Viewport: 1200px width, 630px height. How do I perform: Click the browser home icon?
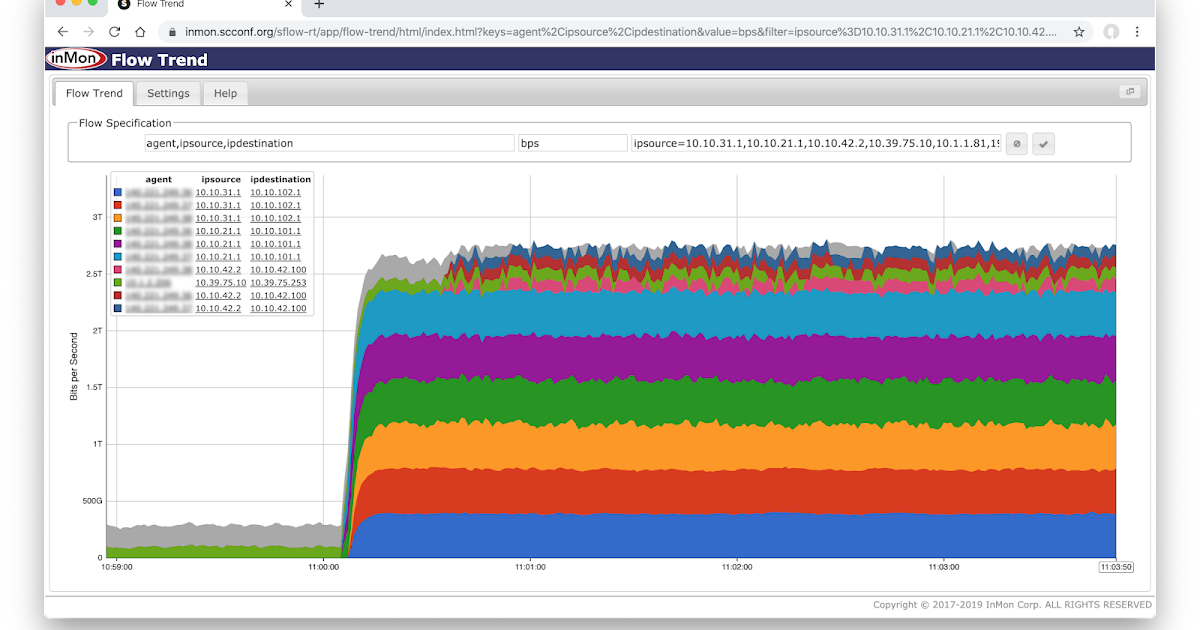(x=139, y=31)
